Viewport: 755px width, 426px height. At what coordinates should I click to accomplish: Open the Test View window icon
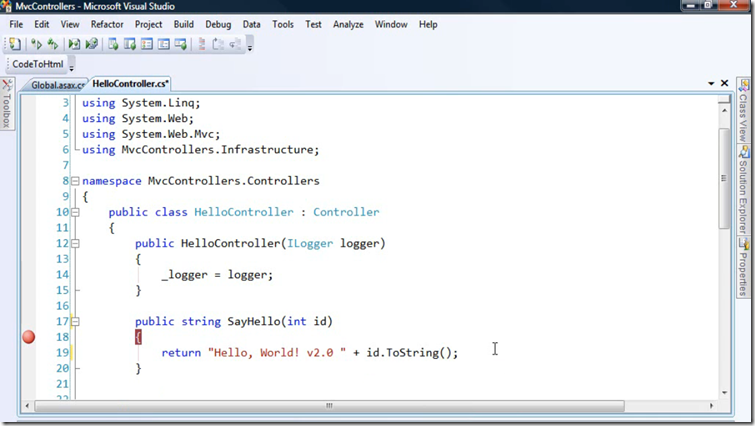tap(113, 44)
